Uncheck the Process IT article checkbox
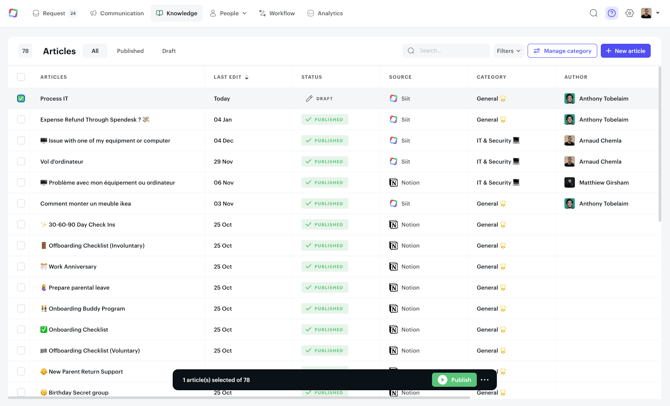The height and width of the screenshot is (406, 670). tap(21, 99)
